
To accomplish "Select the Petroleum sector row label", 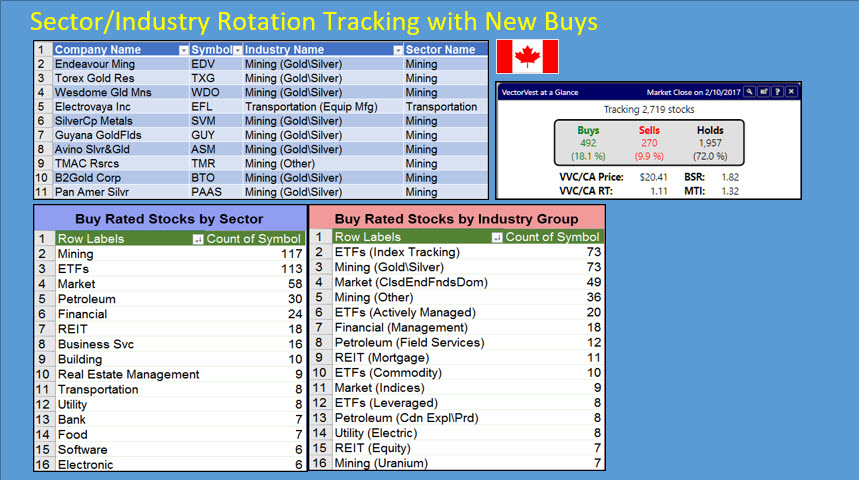I will pos(87,299).
